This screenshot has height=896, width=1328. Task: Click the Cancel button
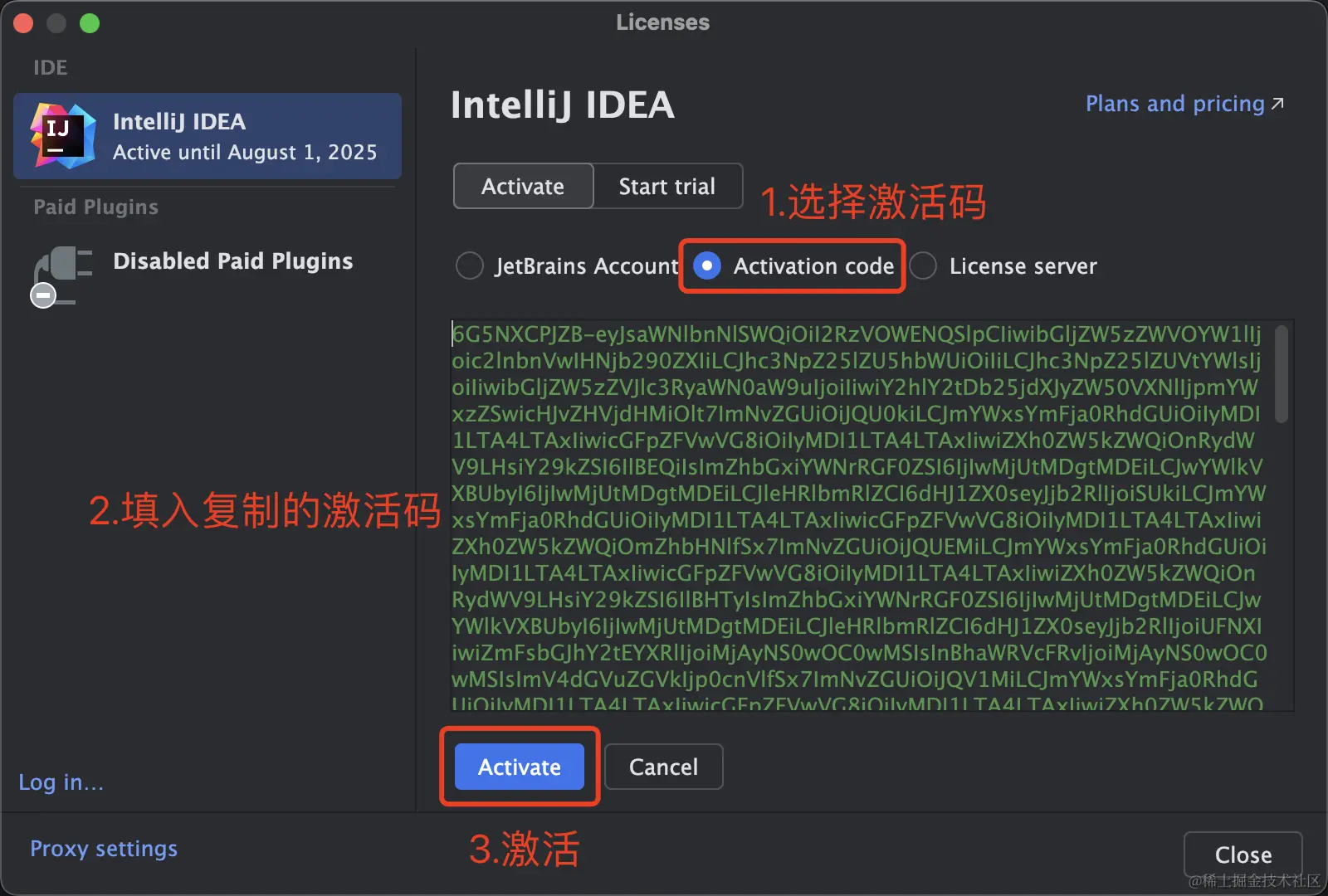(x=664, y=767)
